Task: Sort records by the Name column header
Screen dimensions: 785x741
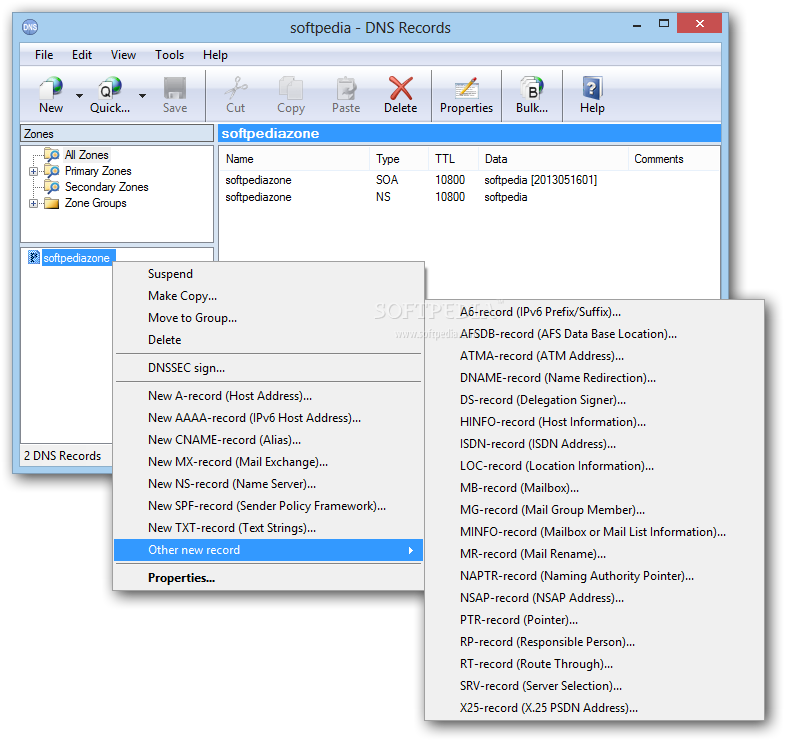Action: tap(294, 159)
